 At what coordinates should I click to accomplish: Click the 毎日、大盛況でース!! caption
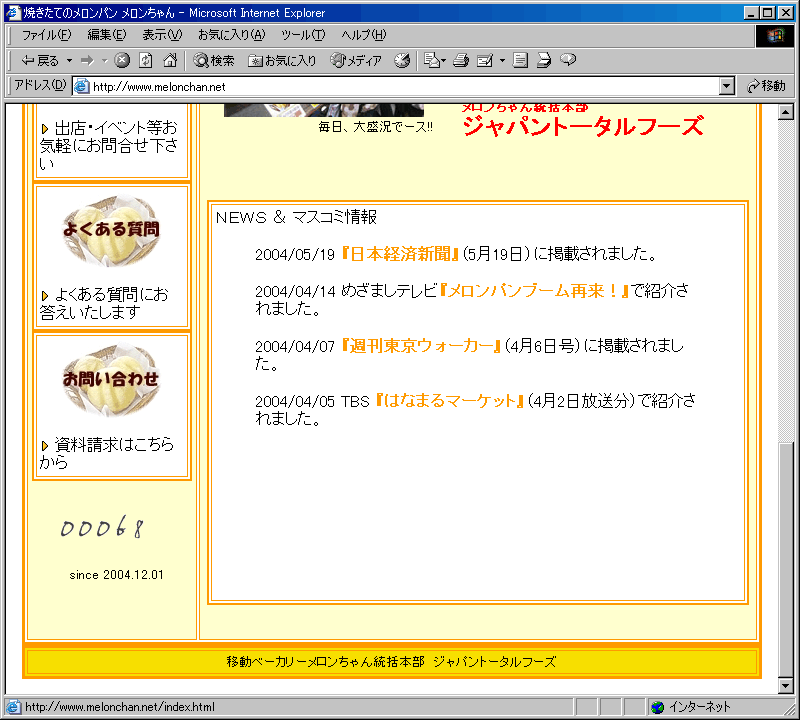(376, 127)
